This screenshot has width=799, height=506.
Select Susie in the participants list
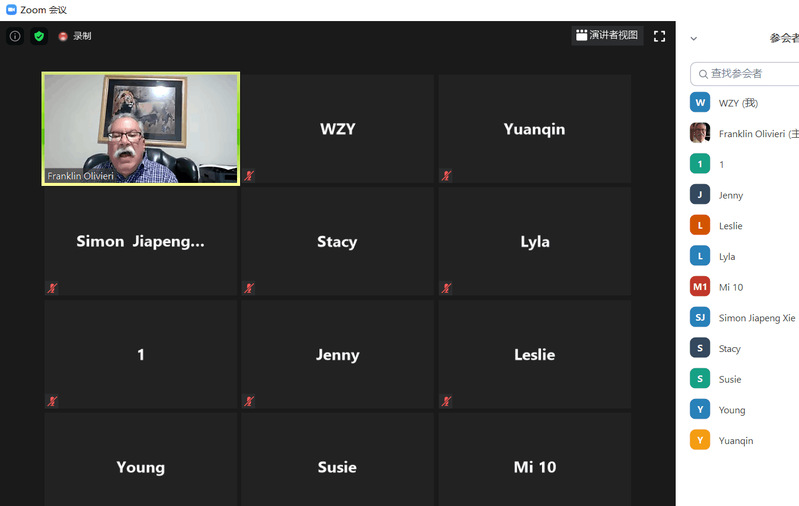(x=730, y=379)
